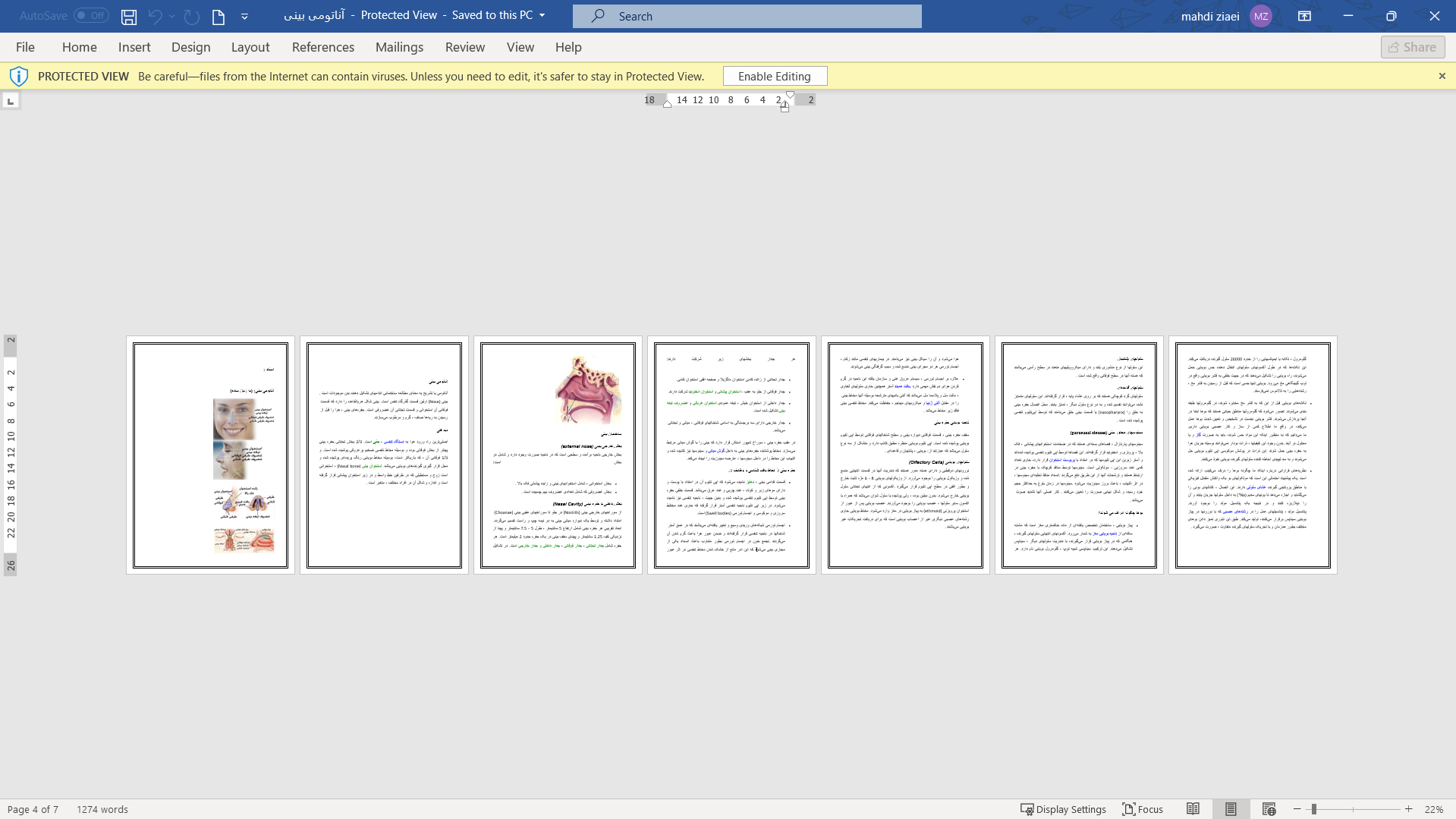Switch to the Home tab
This screenshot has width=1456, height=819.
click(x=80, y=47)
